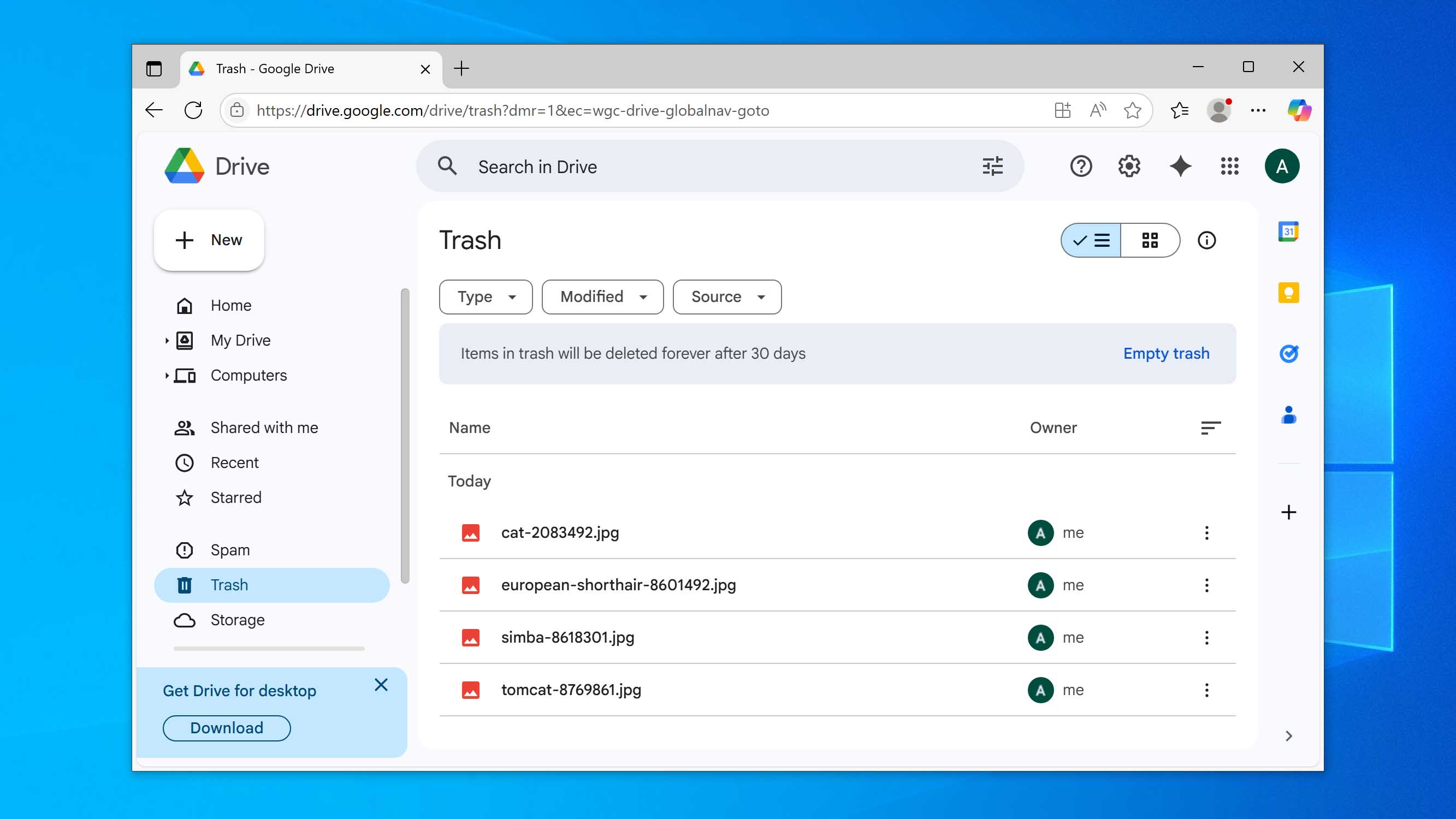
Task: Toggle details pane with info icon
Action: (x=1208, y=240)
